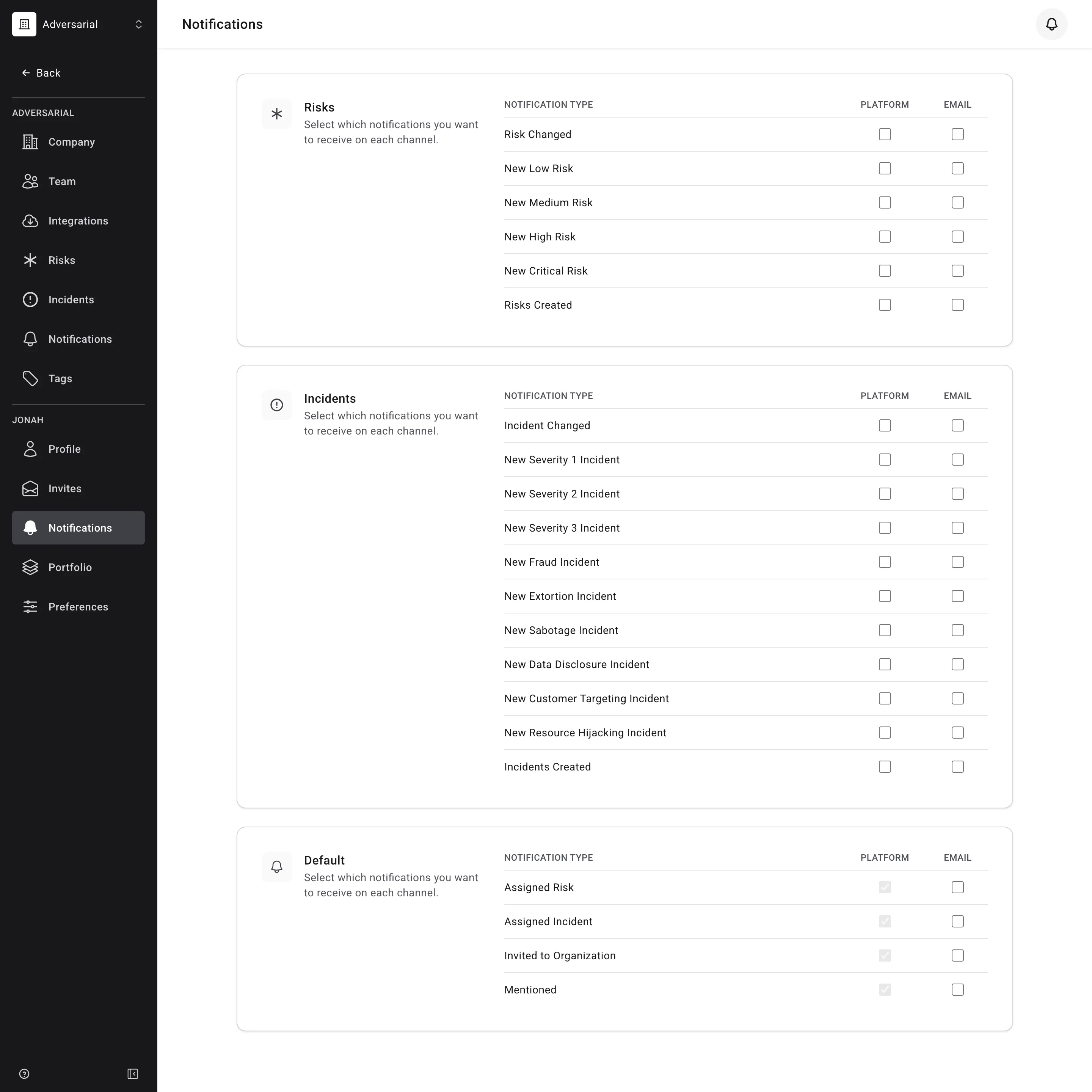Image resolution: width=1092 pixels, height=1092 pixels.
Task: Check Platform for New Customer Targeting Incident
Action: pyautogui.click(x=885, y=698)
